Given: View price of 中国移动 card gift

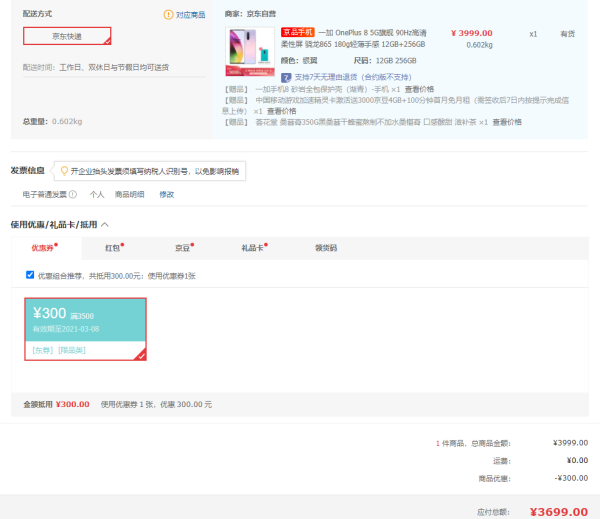Looking at the screenshot, I should pos(281,111).
